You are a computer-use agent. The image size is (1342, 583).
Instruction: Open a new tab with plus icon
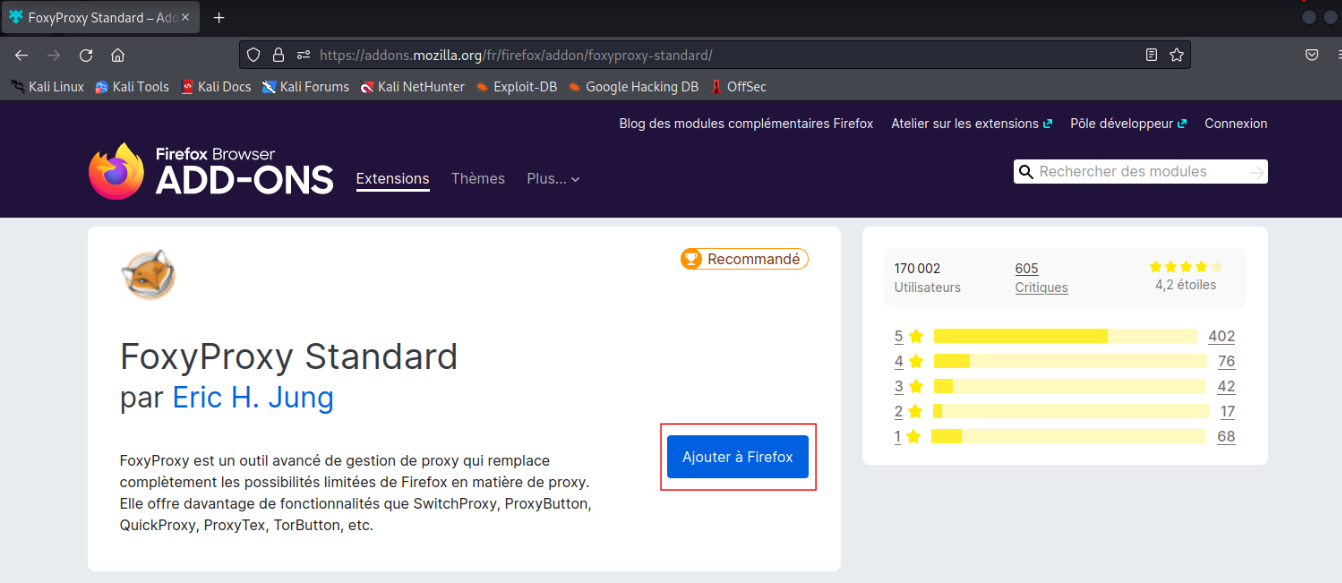pos(219,18)
